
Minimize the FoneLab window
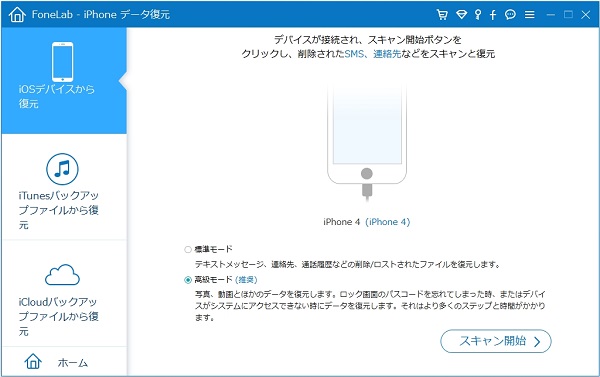[x=551, y=15]
